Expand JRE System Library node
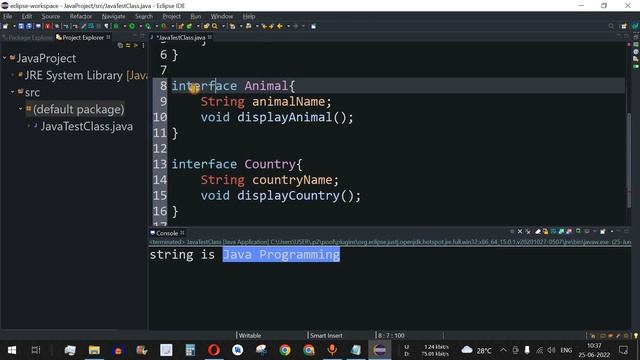 coord(13,75)
